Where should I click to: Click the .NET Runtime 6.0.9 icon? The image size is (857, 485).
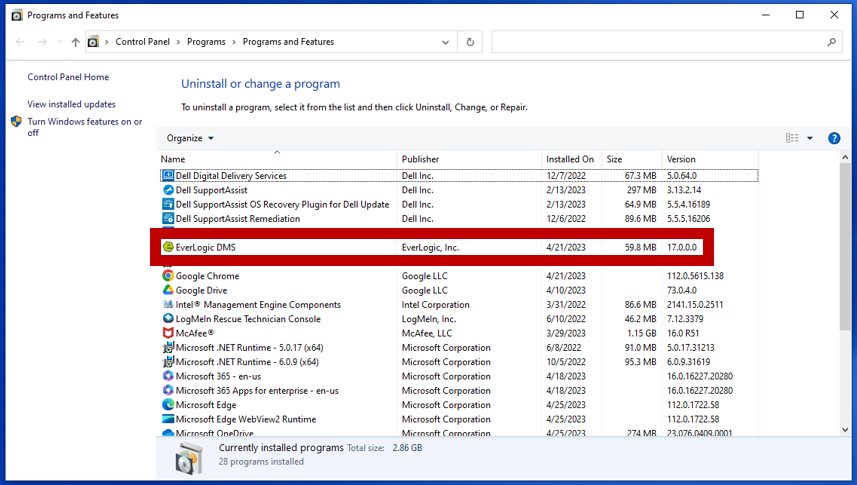[168, 361]
